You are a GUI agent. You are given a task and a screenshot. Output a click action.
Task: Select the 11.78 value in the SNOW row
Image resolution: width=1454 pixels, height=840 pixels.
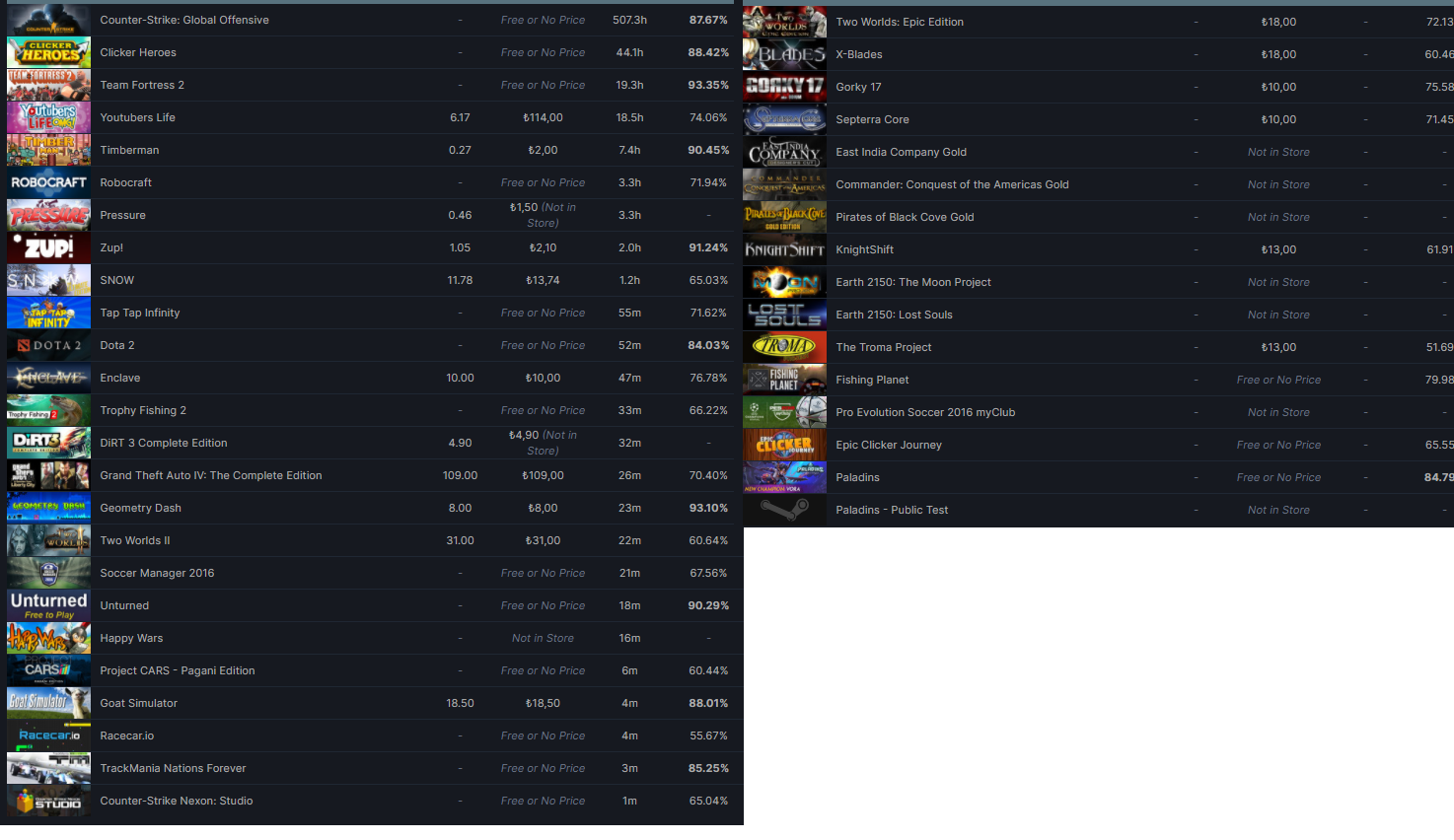click(460, 280)
